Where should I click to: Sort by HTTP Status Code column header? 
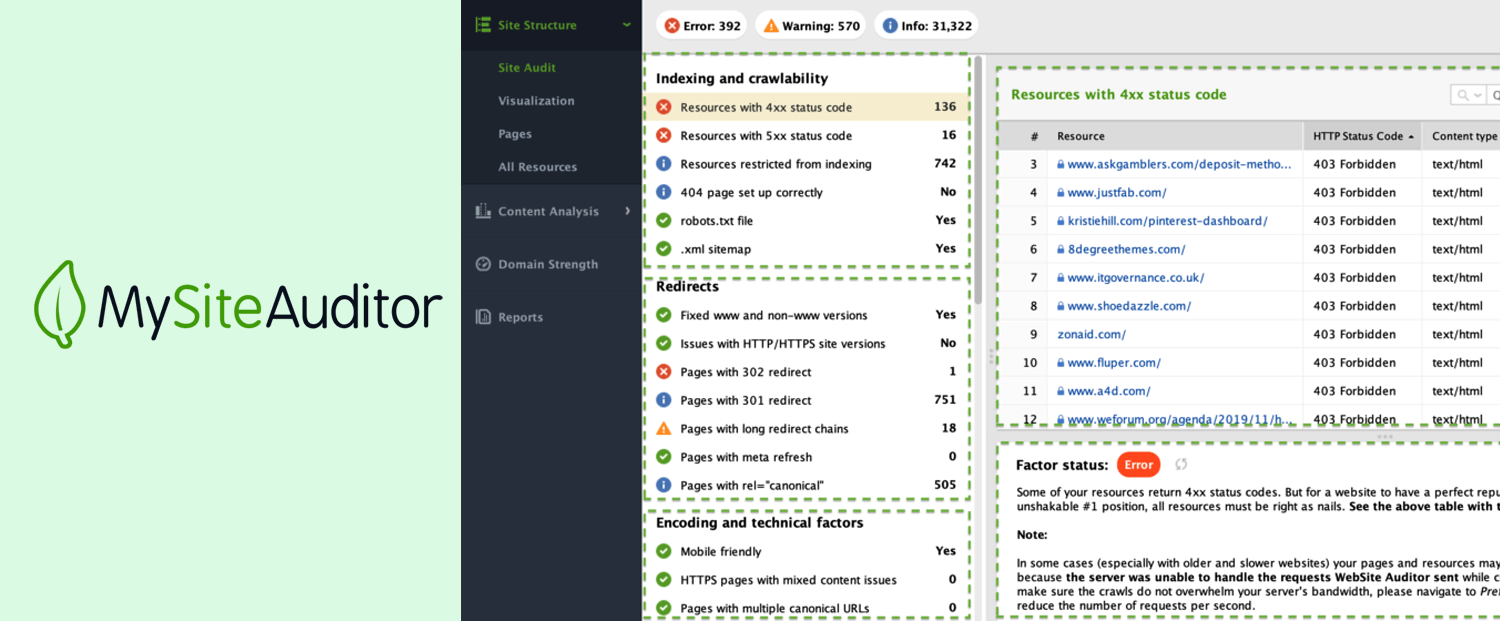(x=1363, y=136)
